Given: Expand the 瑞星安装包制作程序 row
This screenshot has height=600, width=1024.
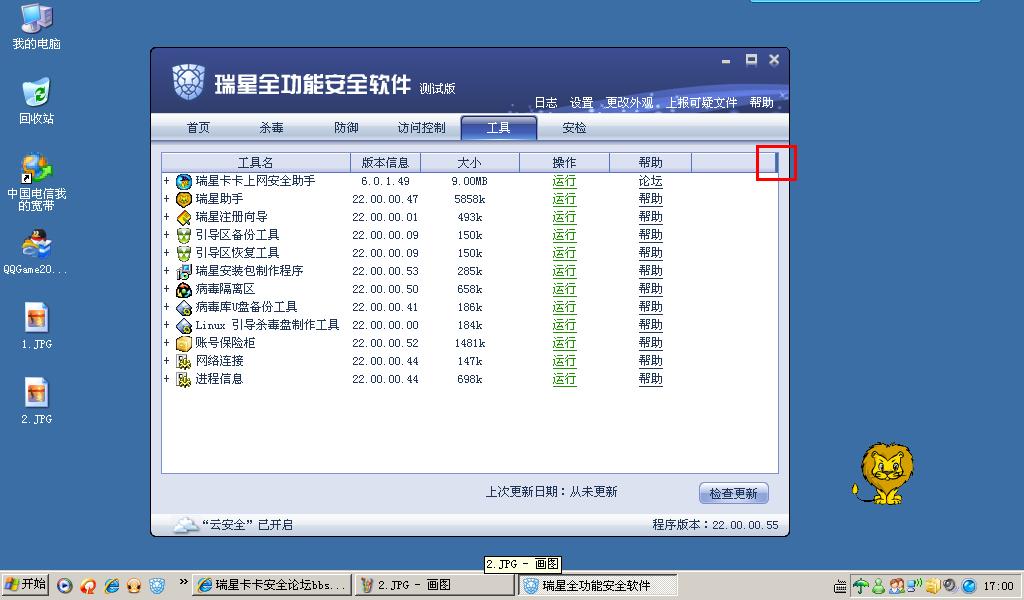Looking at the screenshot, I should pos(167,270).
